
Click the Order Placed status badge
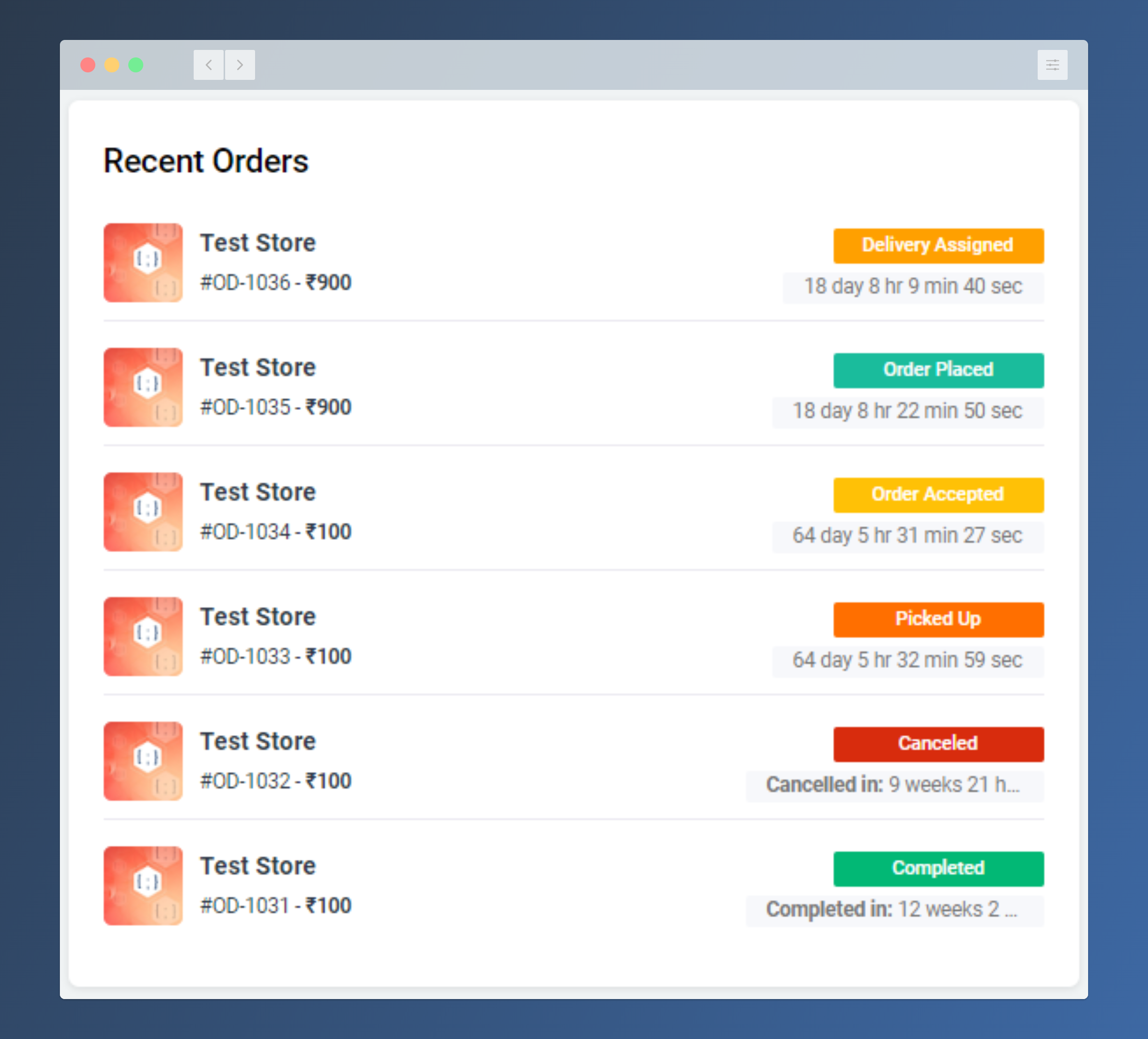tap(938, 370)
